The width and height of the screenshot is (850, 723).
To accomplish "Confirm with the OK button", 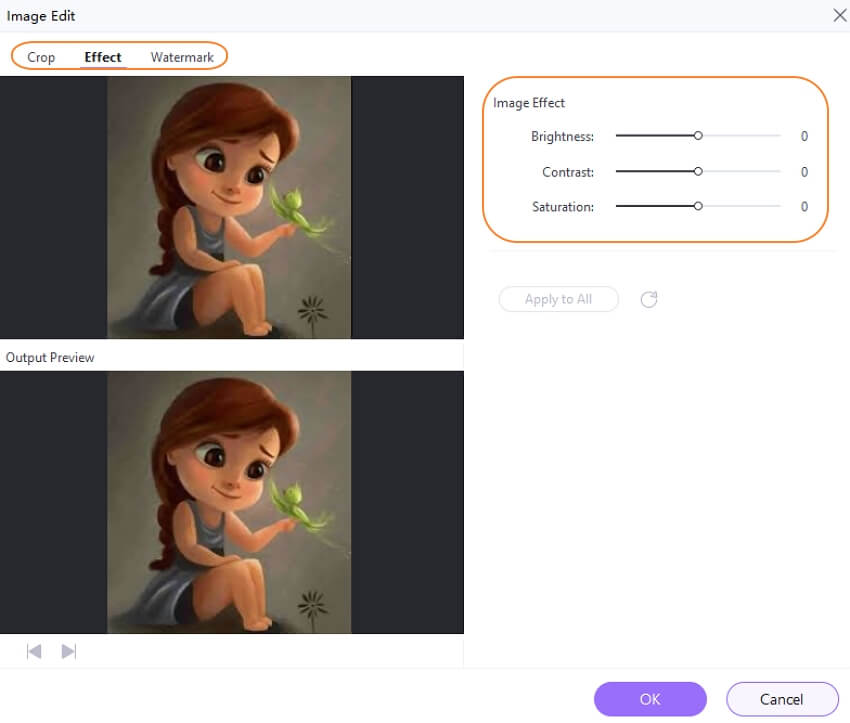I will [x=650, y=699].
